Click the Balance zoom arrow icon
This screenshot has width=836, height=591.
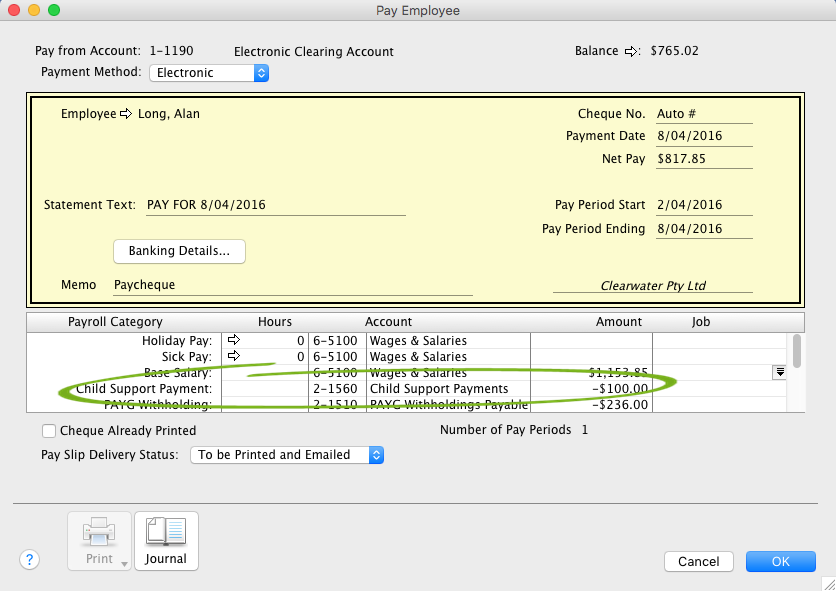(631, 51)
